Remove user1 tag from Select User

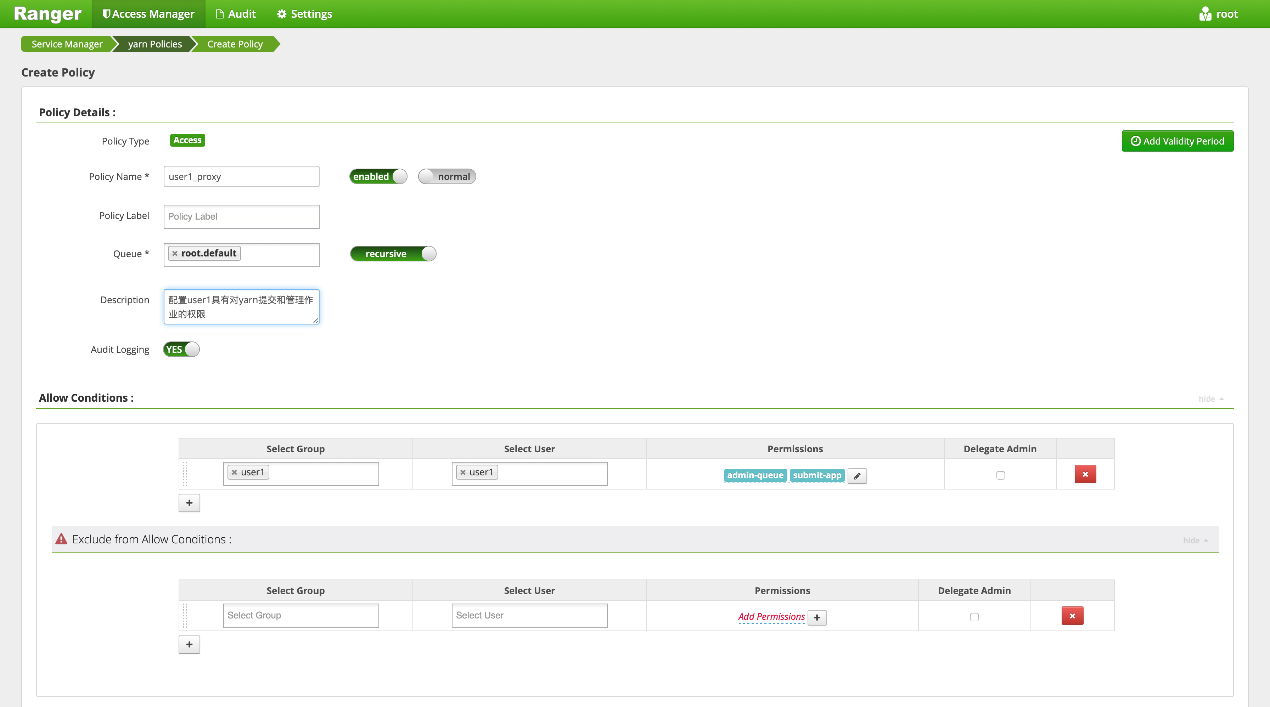pos(463,473)
